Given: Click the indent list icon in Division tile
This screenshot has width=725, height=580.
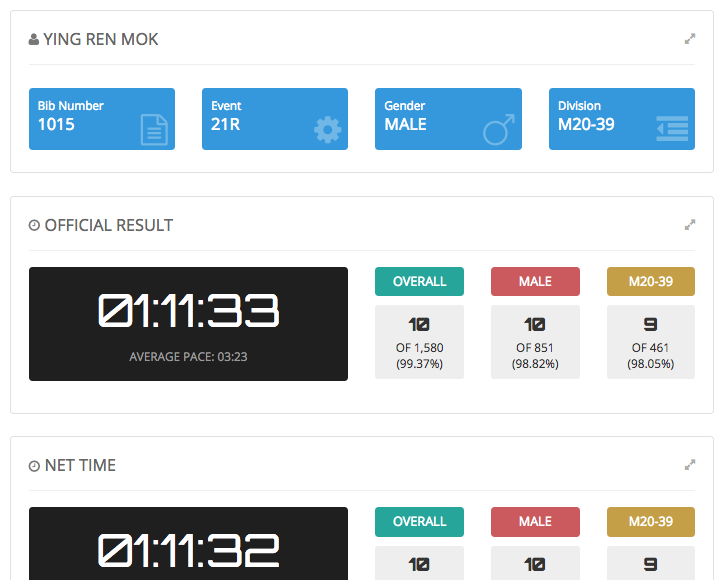Looking at the screenshot, I should coord(672,130).
